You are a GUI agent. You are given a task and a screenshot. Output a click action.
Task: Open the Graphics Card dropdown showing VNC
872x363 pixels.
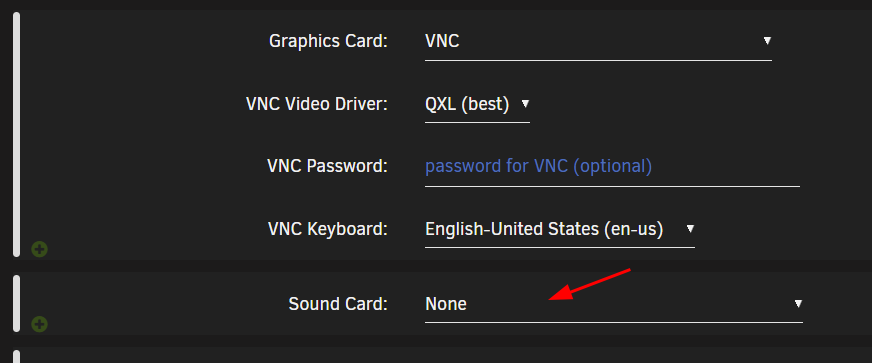(x=598, y=41)
